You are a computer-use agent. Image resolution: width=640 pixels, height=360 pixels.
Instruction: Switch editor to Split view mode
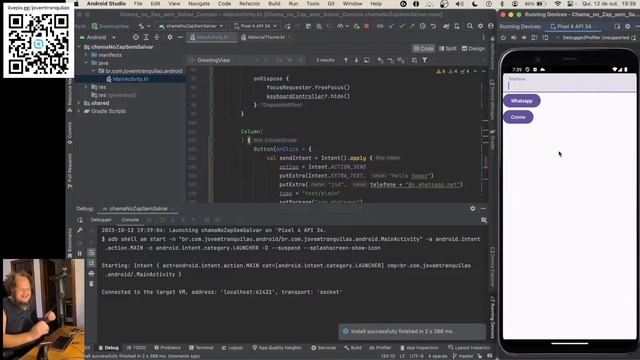click(x=448, y=49)
